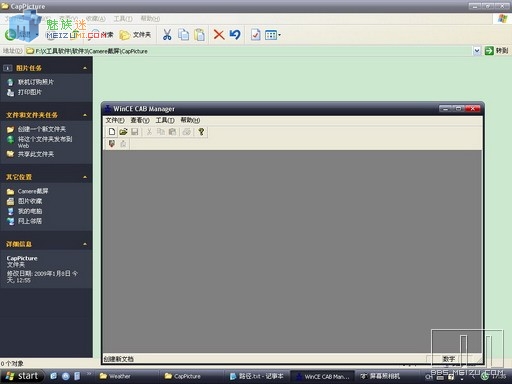Click the Windows start button
This screenshot has width=512, height=384.
22,376
